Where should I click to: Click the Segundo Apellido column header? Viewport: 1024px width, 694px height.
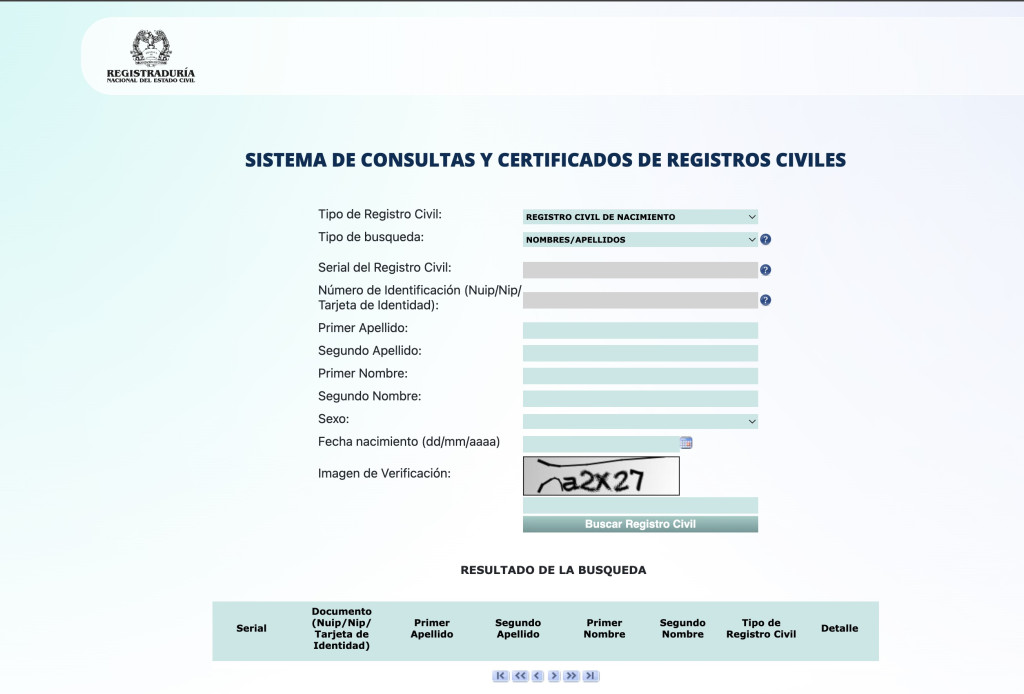click(x=518, y=628)
